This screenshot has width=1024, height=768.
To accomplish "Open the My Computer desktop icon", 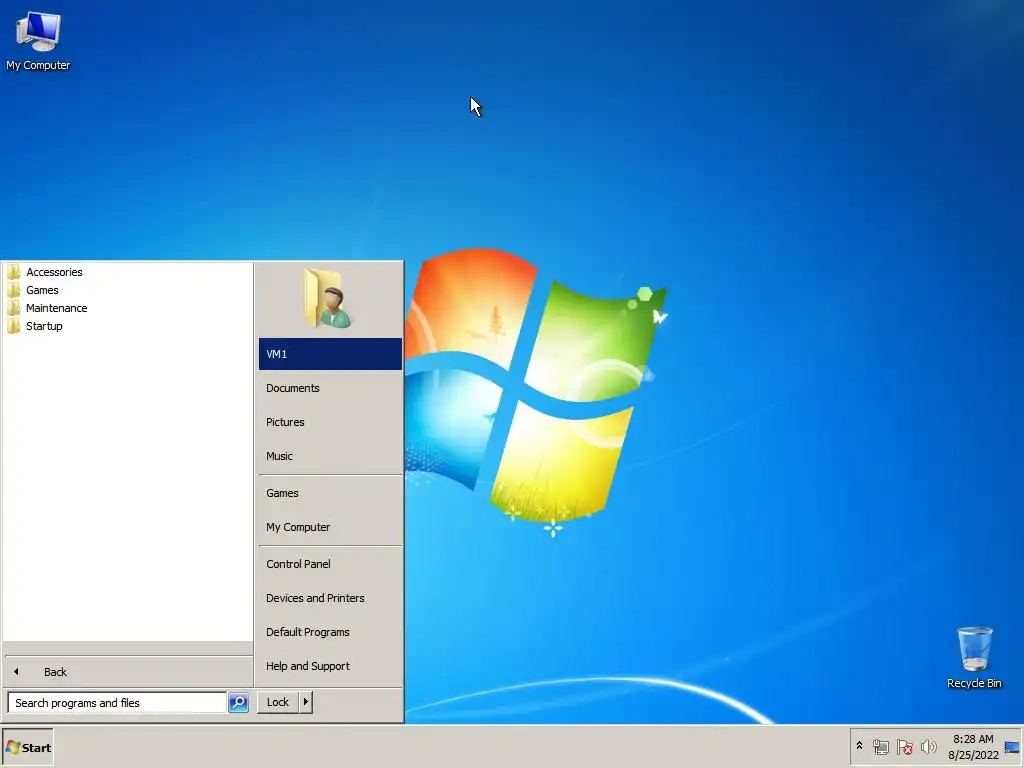I will coord(38,40).
